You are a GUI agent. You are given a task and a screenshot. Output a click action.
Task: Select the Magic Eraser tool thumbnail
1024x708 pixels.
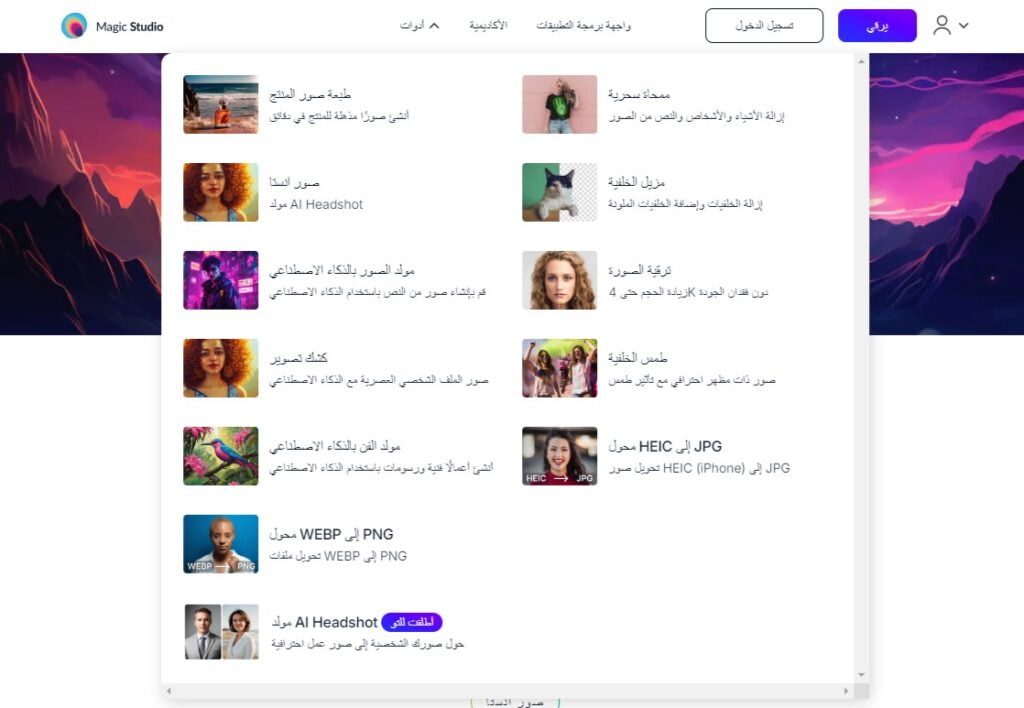(x=559, y=104)
